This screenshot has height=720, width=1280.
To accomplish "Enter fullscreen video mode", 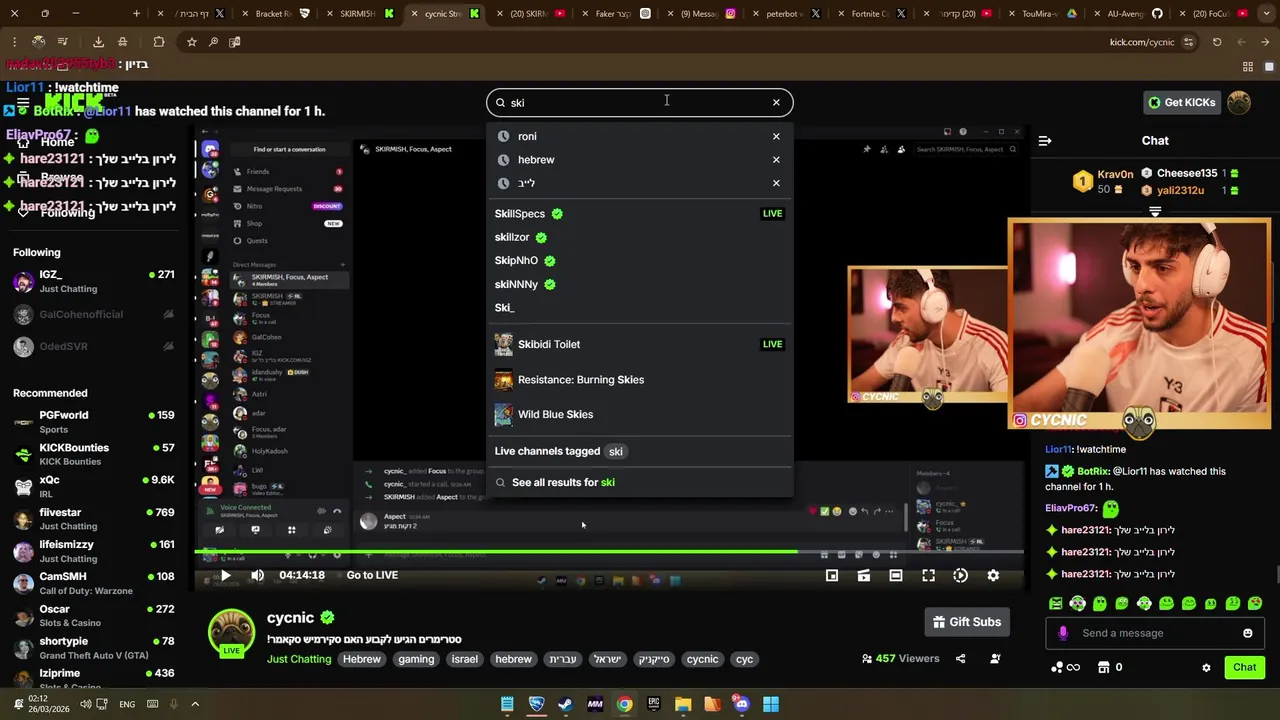I will pos(928,575).
